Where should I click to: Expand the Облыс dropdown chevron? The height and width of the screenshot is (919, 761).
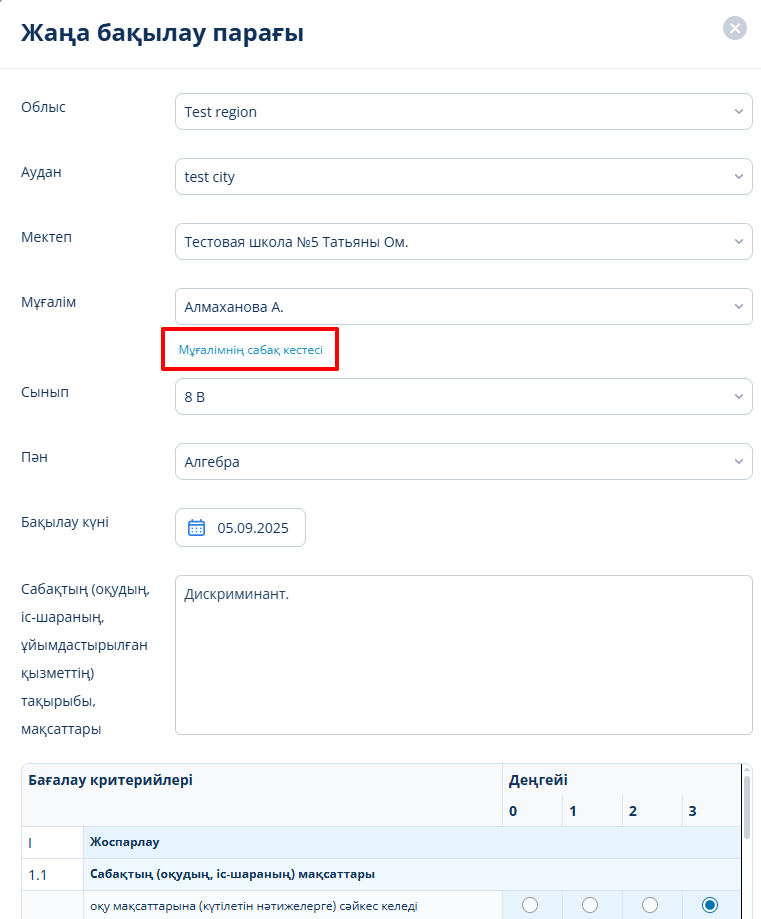tap(738, 112)
